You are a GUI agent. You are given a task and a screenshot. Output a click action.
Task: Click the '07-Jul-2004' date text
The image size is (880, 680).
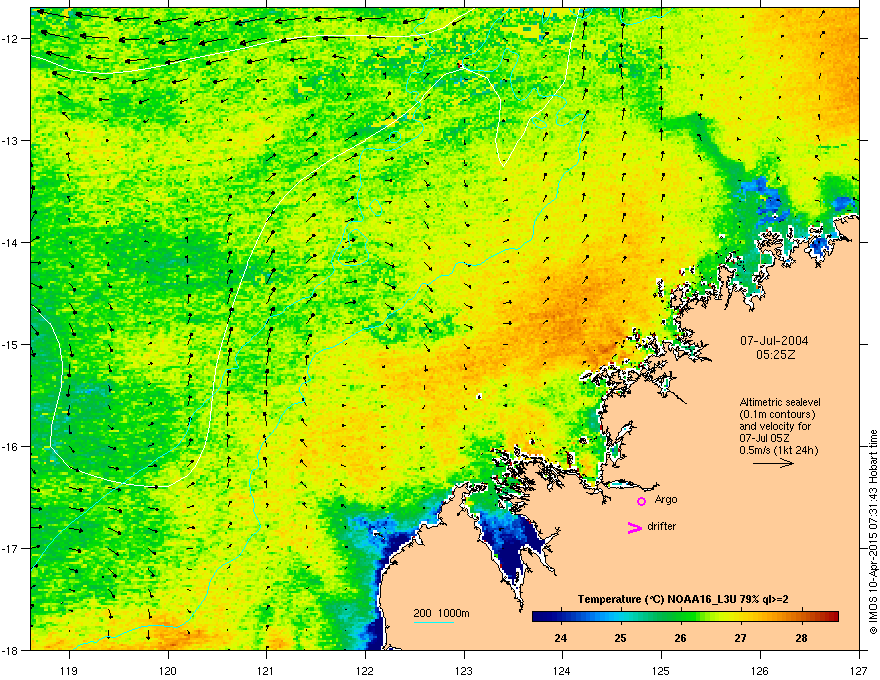pyautogui.click(x=774, y=341)
